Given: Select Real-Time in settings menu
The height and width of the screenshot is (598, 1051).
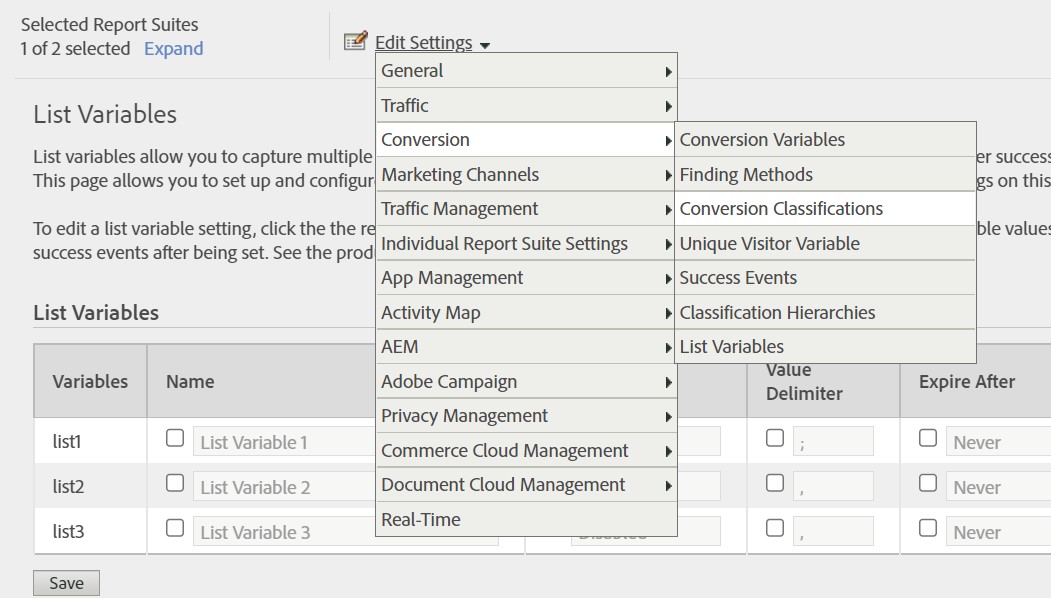Looking at the screenshot, I should pos(421,520).
